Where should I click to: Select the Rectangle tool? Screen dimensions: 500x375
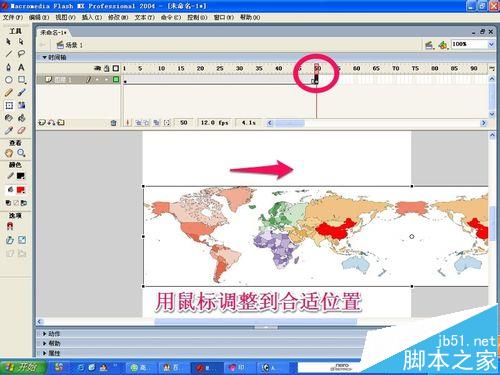tap(21, 80)
